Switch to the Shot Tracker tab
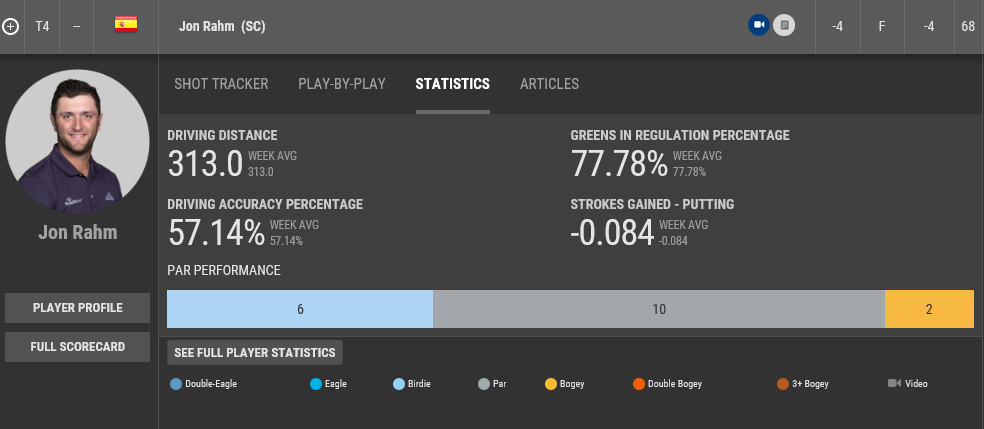 tap(221, 84)
